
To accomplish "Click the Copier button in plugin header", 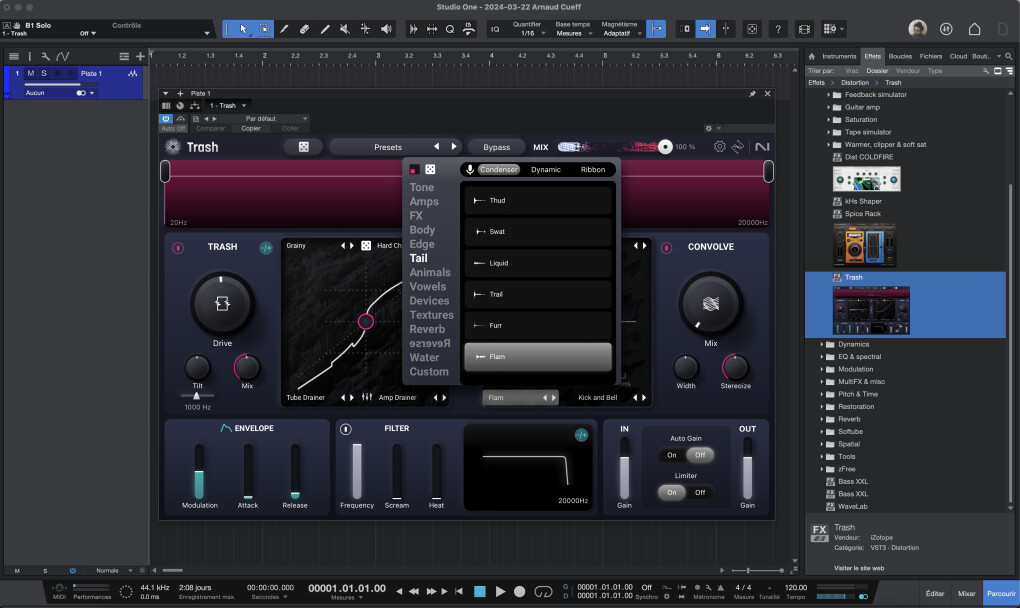I will pos(251,128).
